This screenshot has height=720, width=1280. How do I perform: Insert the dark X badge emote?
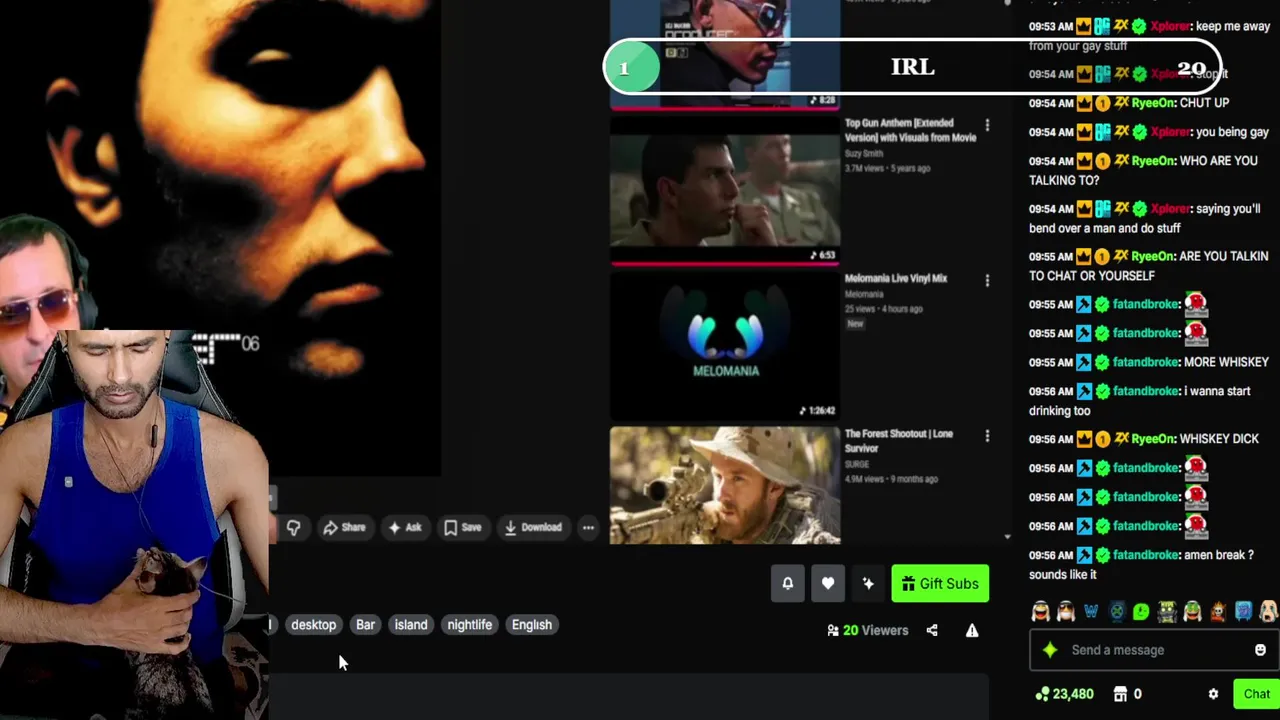pos(1117,611)
